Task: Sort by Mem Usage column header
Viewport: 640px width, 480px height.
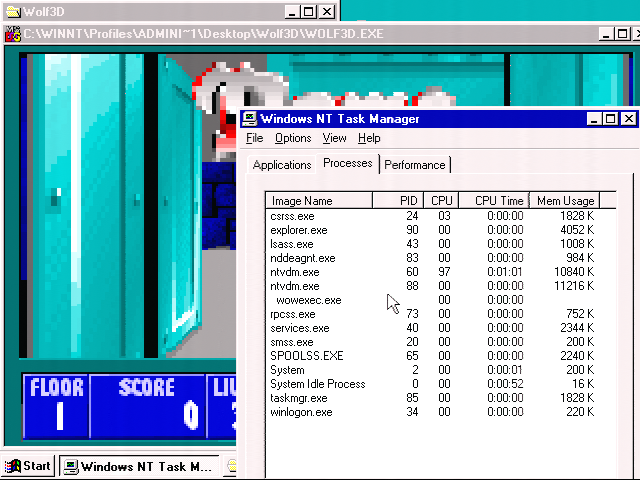Action: 565,200
